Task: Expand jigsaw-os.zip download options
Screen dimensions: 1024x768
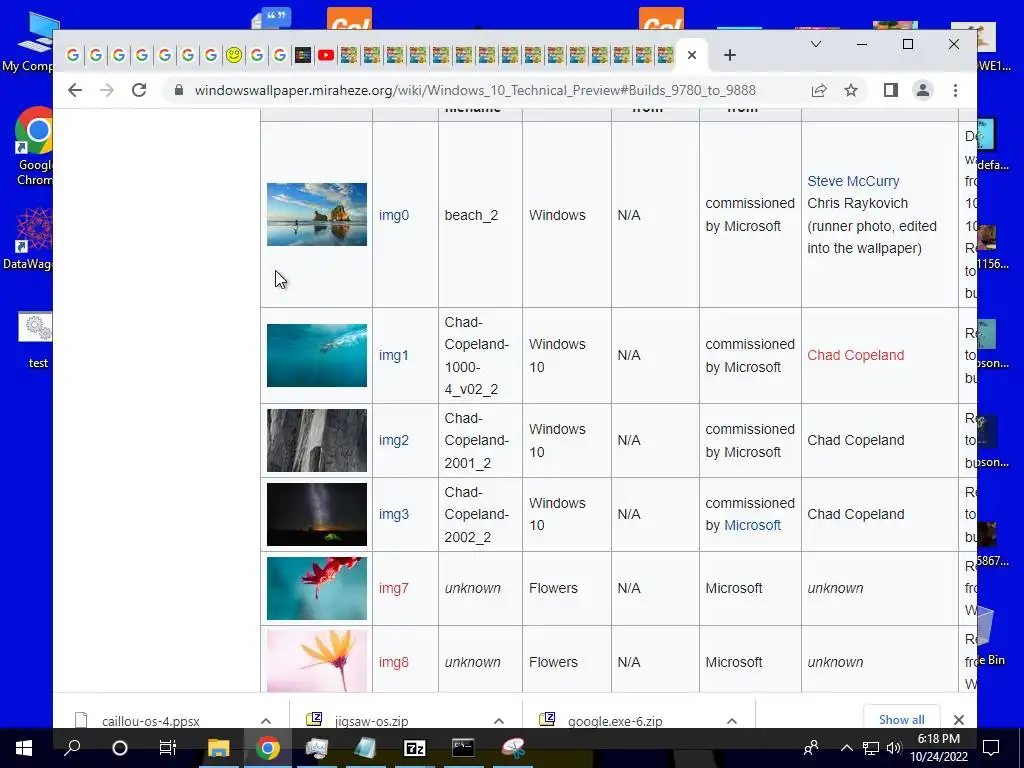Action: coord(499,721)
